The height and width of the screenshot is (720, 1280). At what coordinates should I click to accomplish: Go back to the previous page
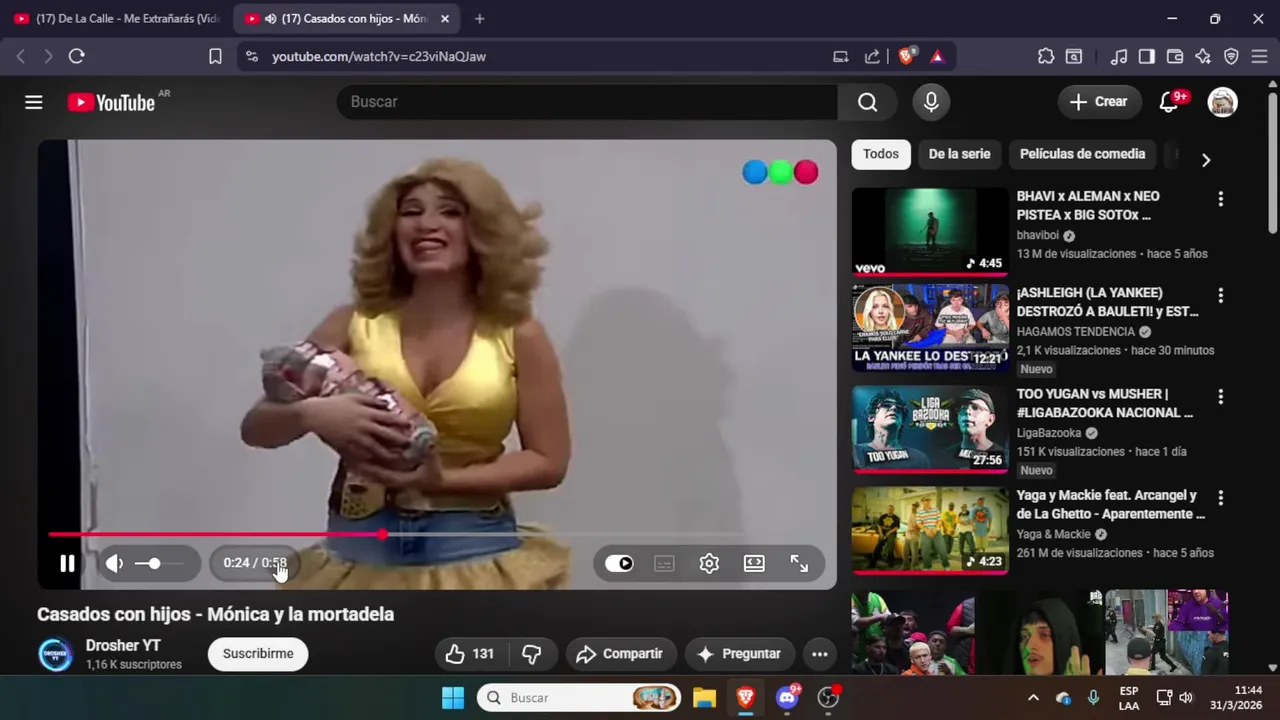tap(21, 56)
